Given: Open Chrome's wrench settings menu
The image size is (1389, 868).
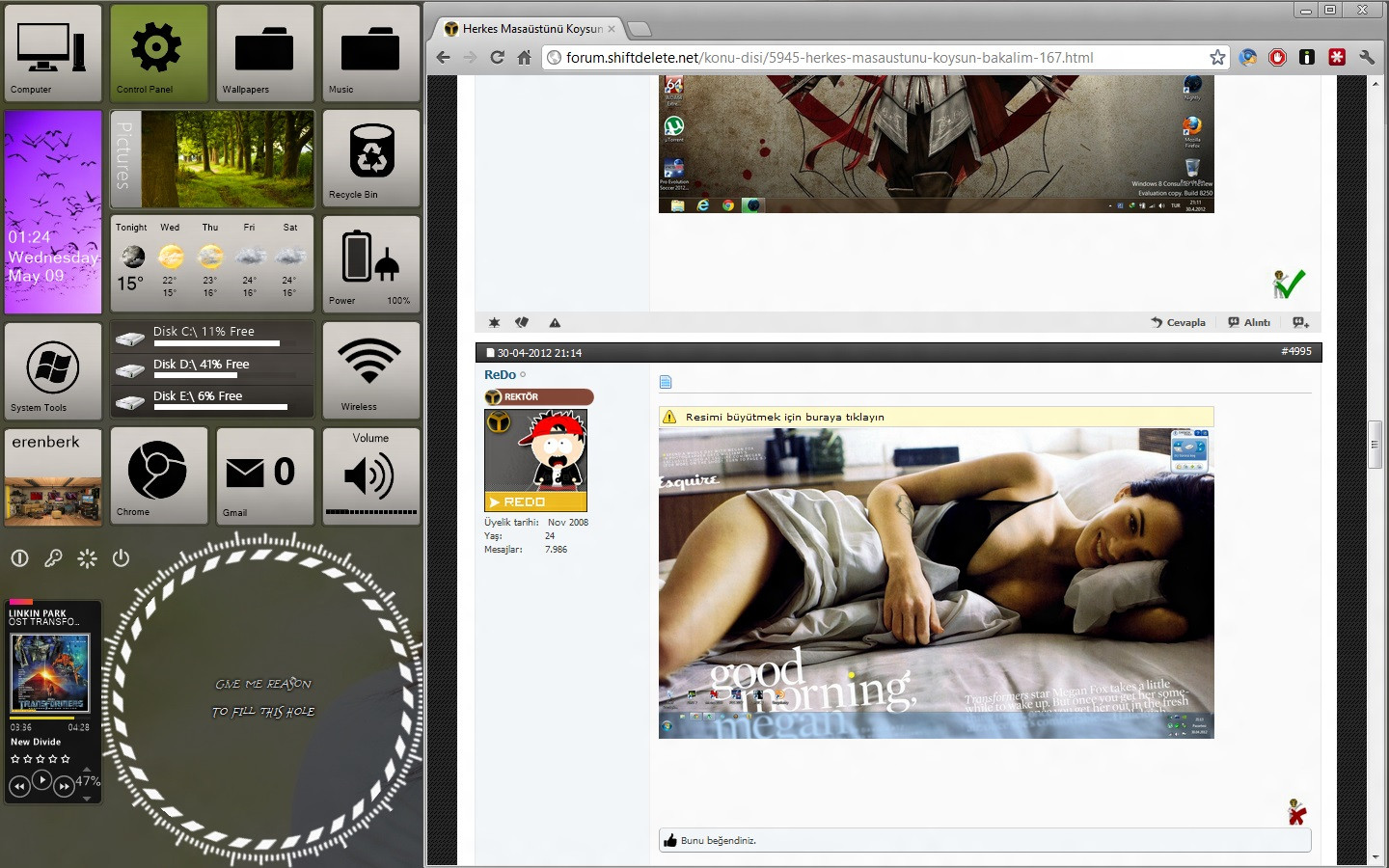Looking at the screenshot, I should (x=1367, y=58).
